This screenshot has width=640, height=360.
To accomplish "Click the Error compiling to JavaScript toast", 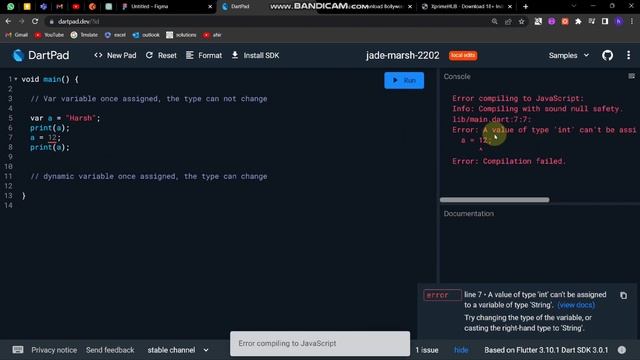I will 320,343.
